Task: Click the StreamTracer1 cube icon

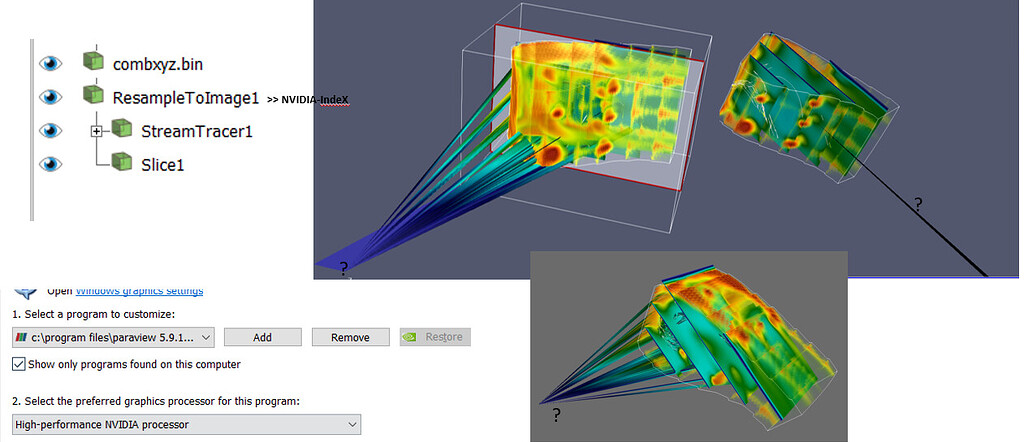Action: coord(122,129)
